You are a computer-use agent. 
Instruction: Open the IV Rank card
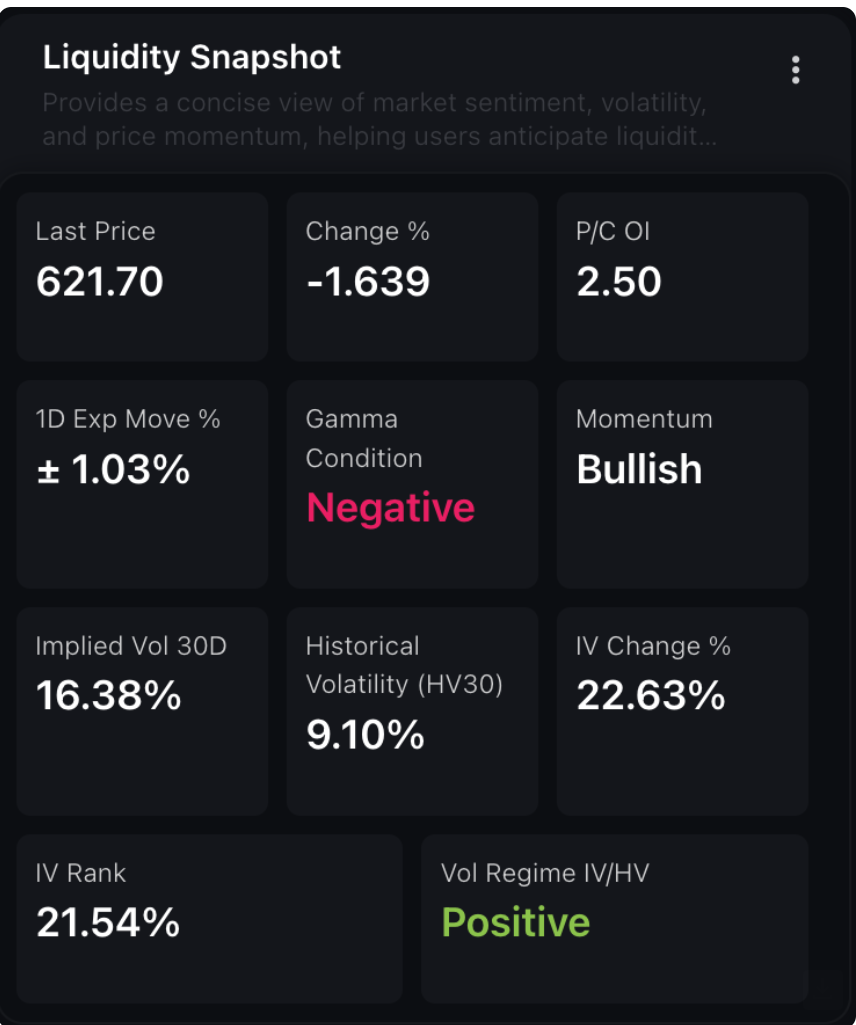point(209,918)
